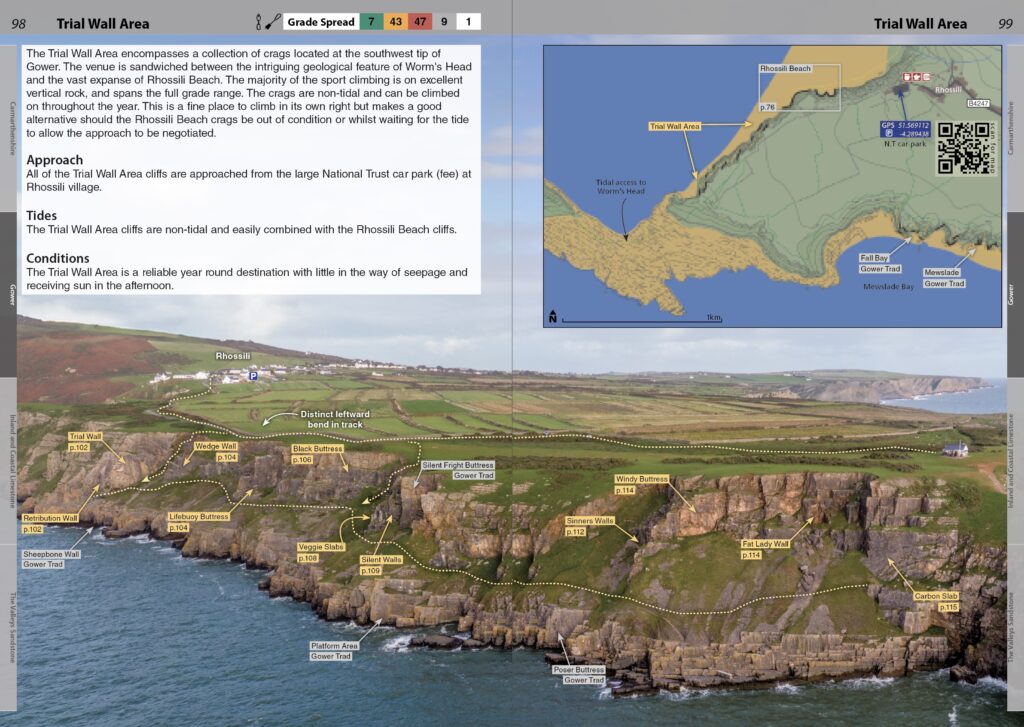
Task: Select the grey grade box showing 9
Action: (x=444, y=22)
